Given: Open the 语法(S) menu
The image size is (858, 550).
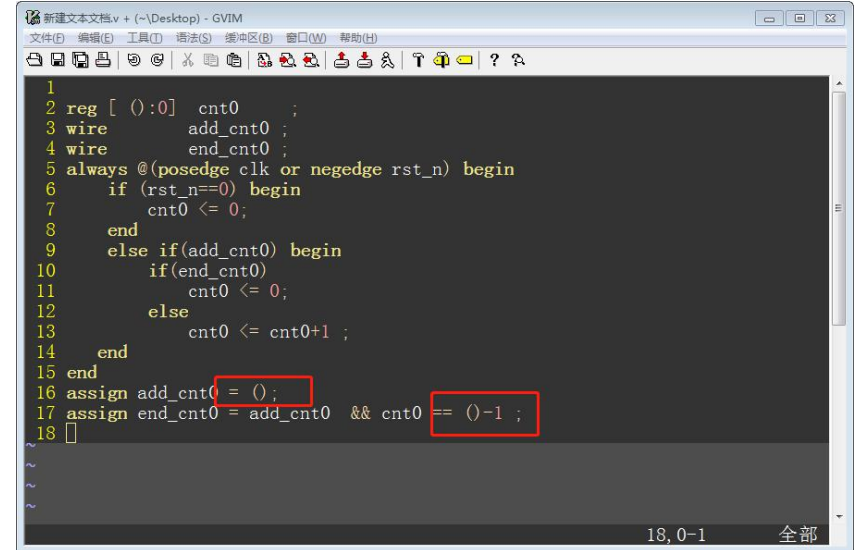Looking at the screenshot, I should click(x=194, y=38).
